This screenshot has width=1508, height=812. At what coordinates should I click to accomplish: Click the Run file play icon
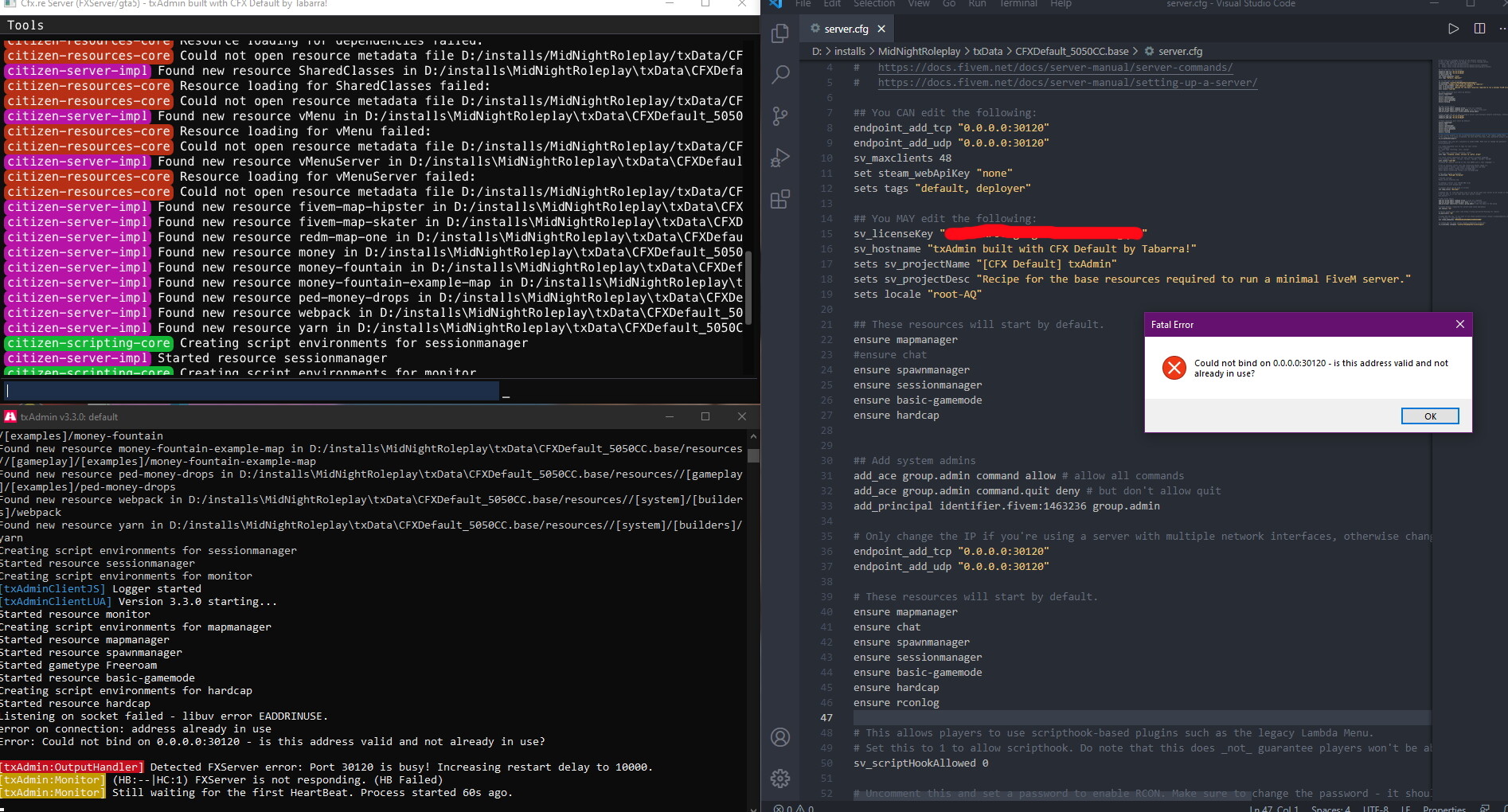point(1453,29)
